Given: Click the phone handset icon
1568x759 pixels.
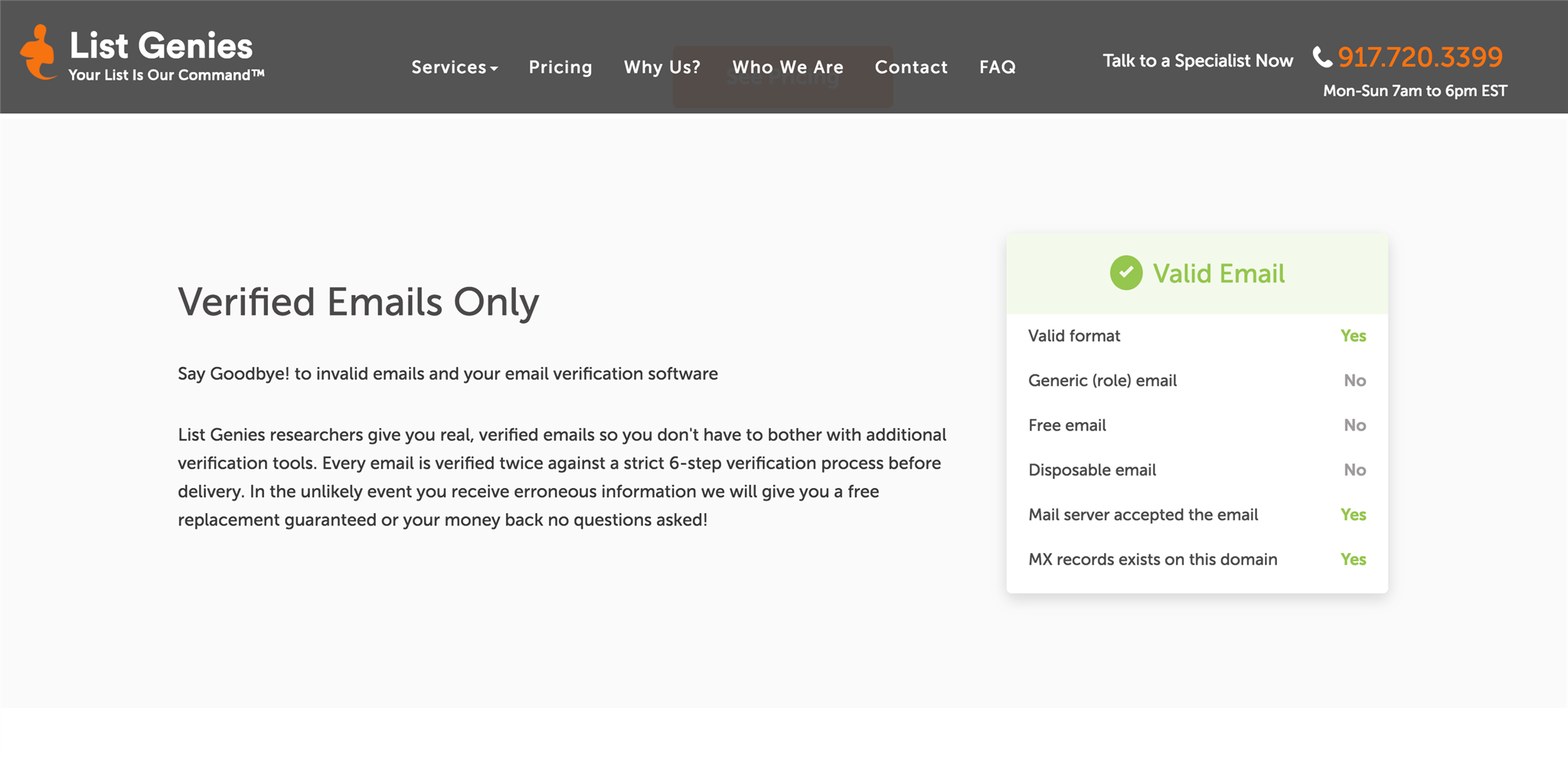Looking at the screenshot, I should tap(1322, 57).
